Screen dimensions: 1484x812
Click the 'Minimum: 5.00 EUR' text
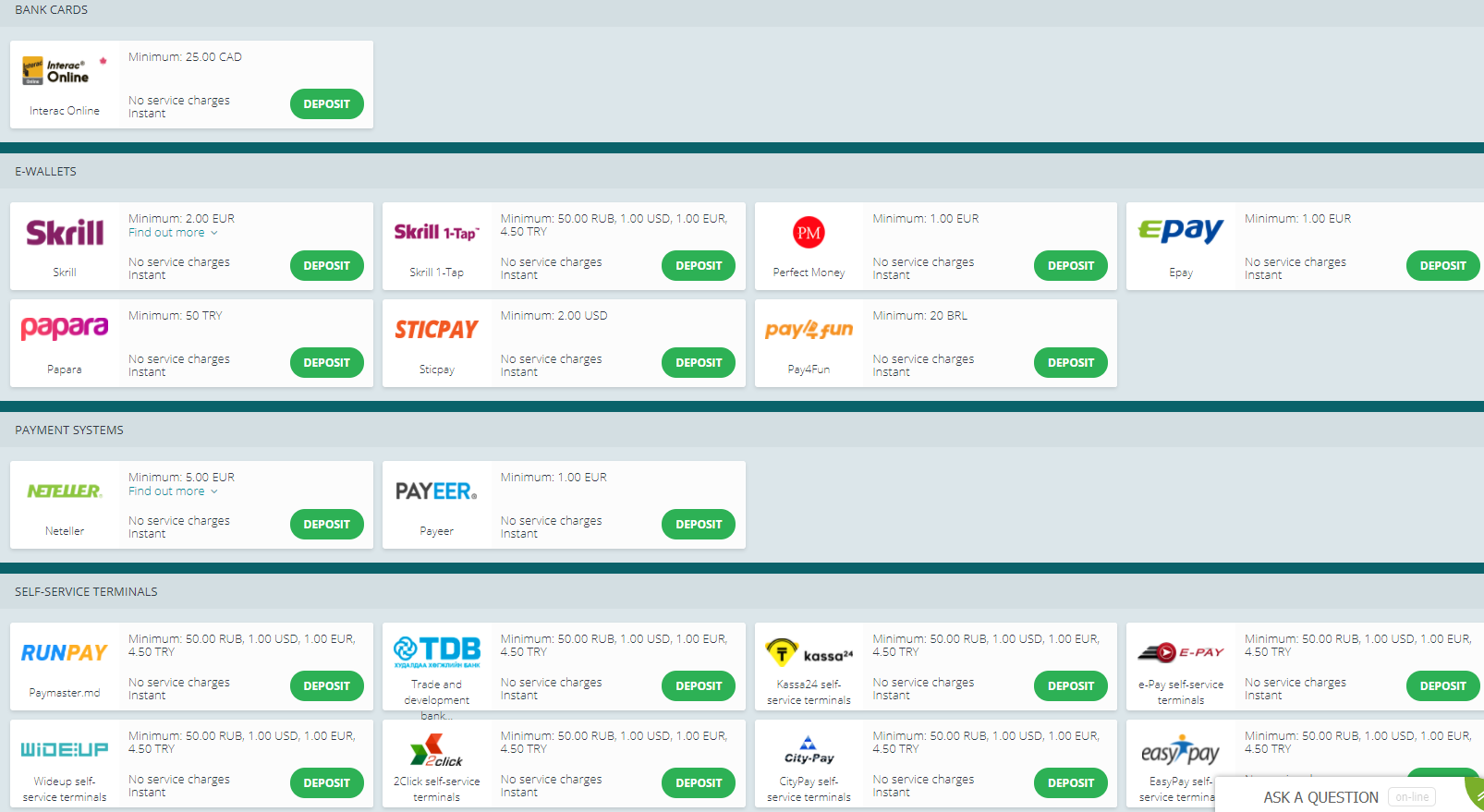pyautogui.click(x=181, y=478)
